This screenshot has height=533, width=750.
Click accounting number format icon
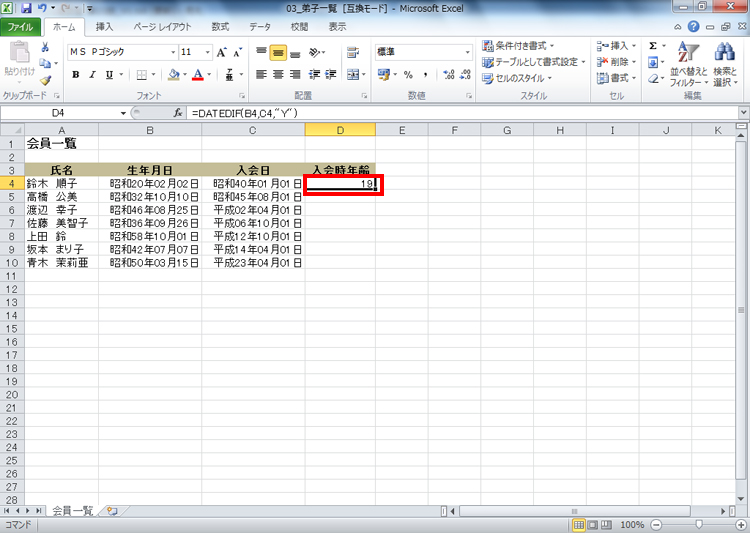pyautogui.click(x=384, y=75)
